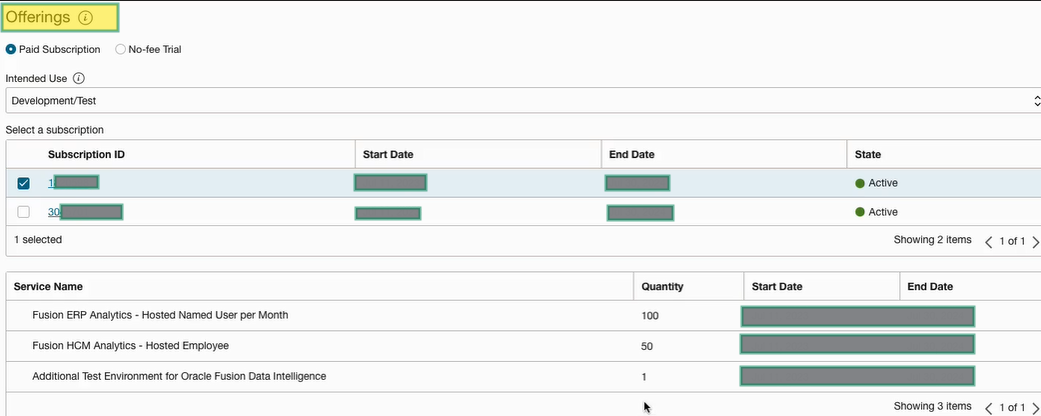Sort by Subscription ID column header
Image resolution: width=1041 pixels, height=416 pixels.
86,154
